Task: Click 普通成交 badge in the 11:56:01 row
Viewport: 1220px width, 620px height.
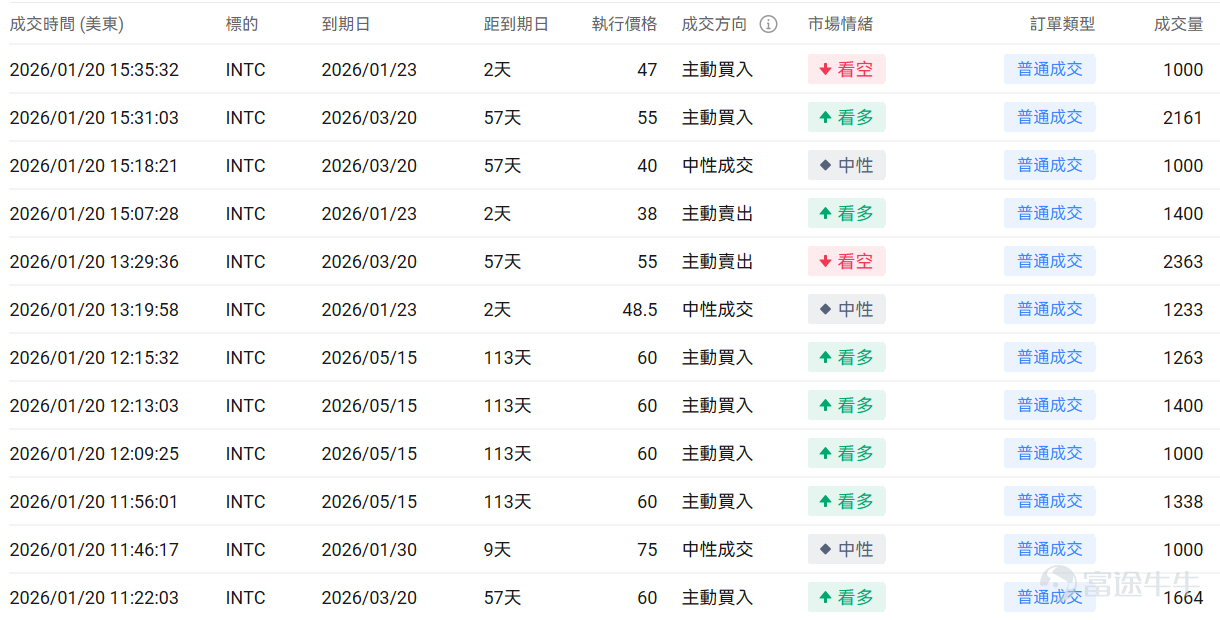Action: tap(1050, 501)
